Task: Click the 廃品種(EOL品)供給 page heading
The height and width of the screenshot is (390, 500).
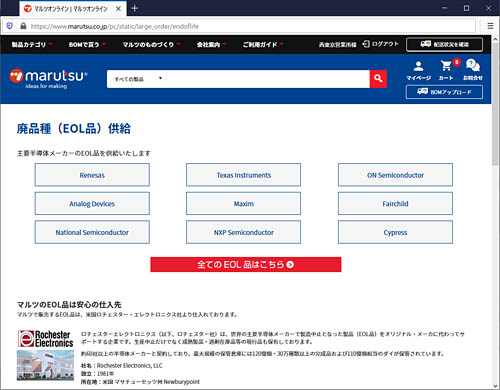Action: click(x=74, y=128)
